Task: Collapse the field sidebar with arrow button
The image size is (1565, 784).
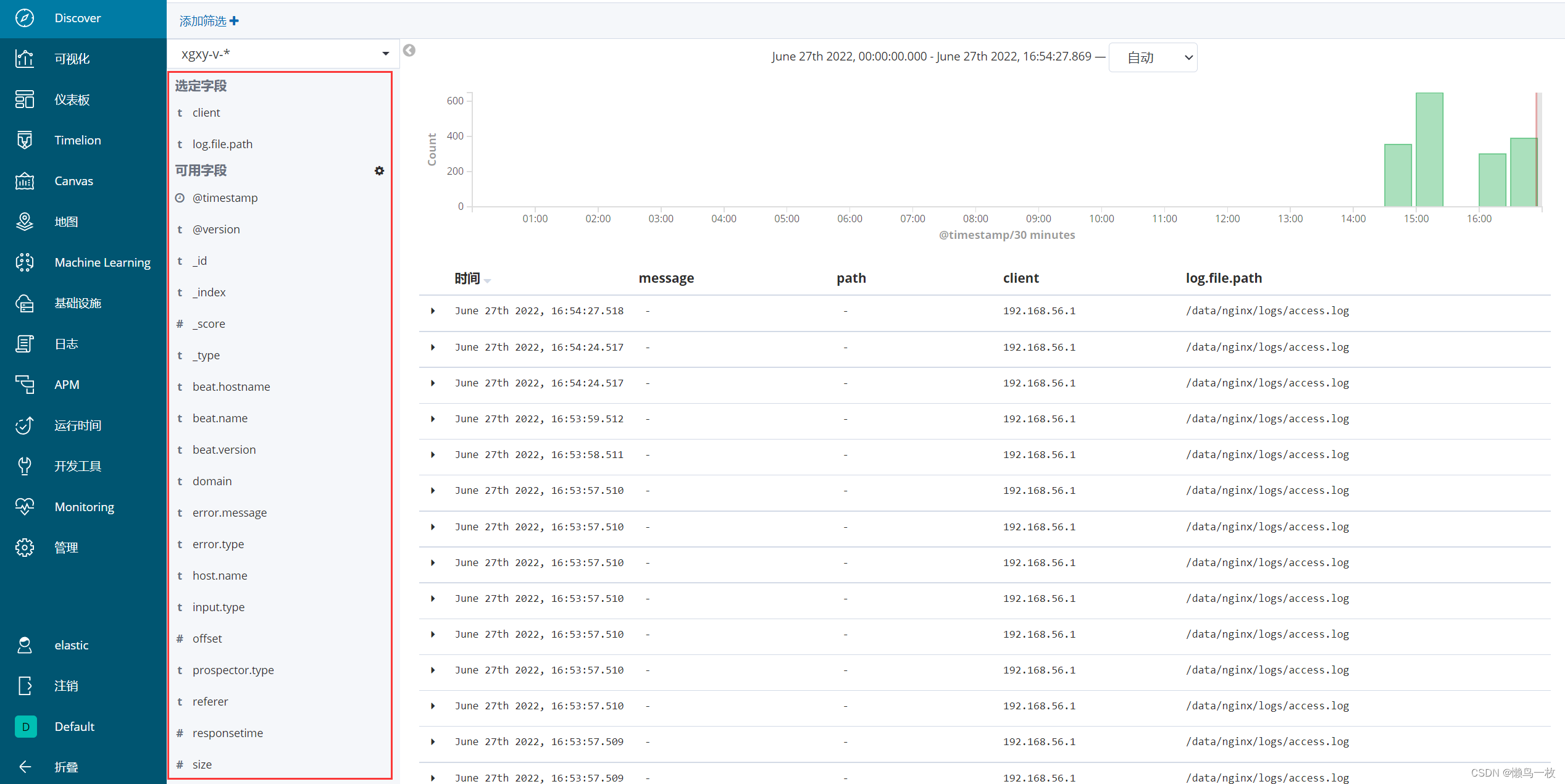Action: (x=409, y=51)
